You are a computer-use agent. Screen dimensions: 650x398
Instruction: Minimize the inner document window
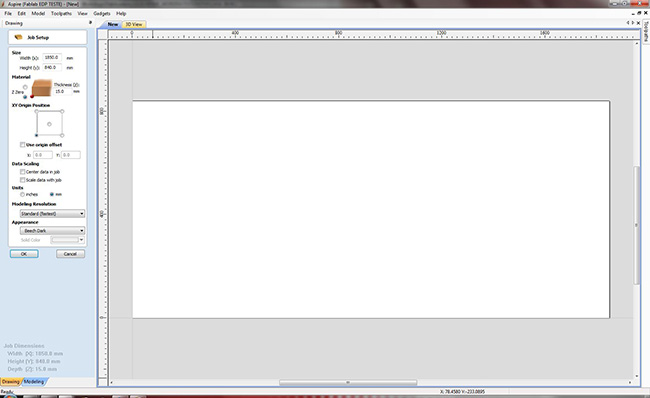tap(633, 14)
